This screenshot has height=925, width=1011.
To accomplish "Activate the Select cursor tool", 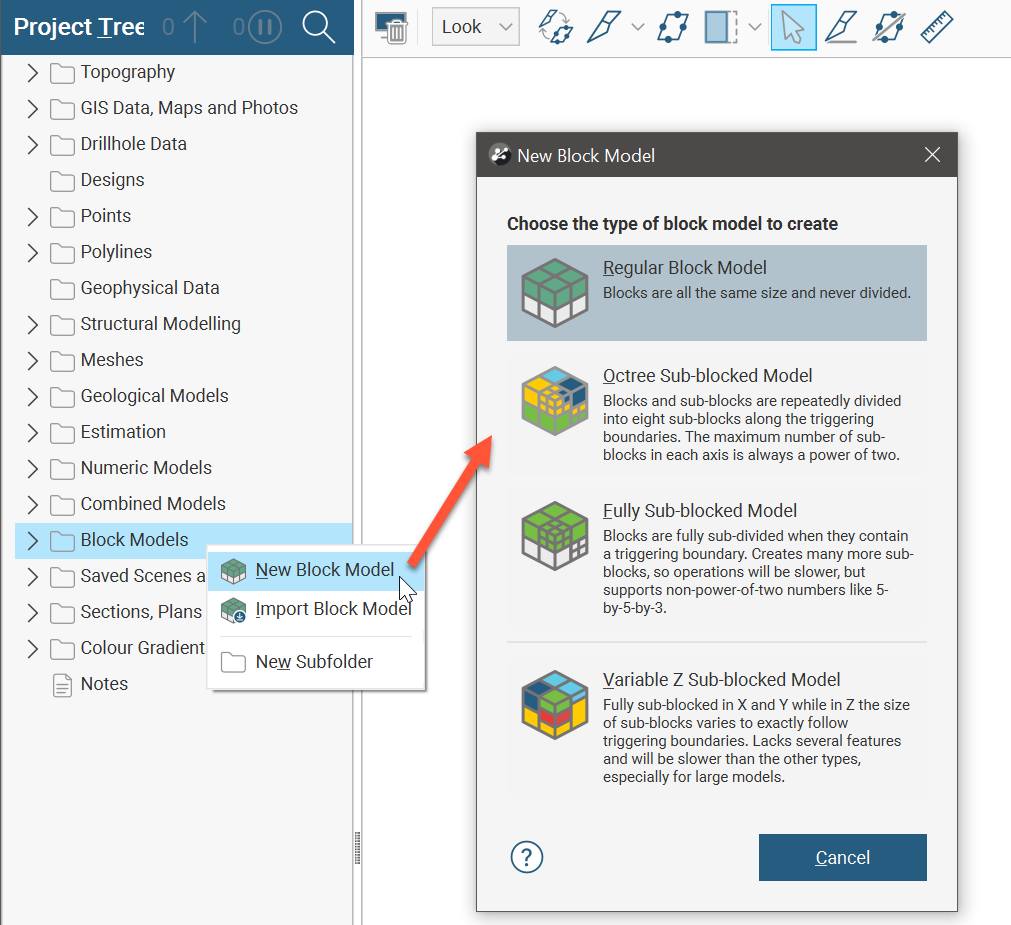I will (793, 27).
